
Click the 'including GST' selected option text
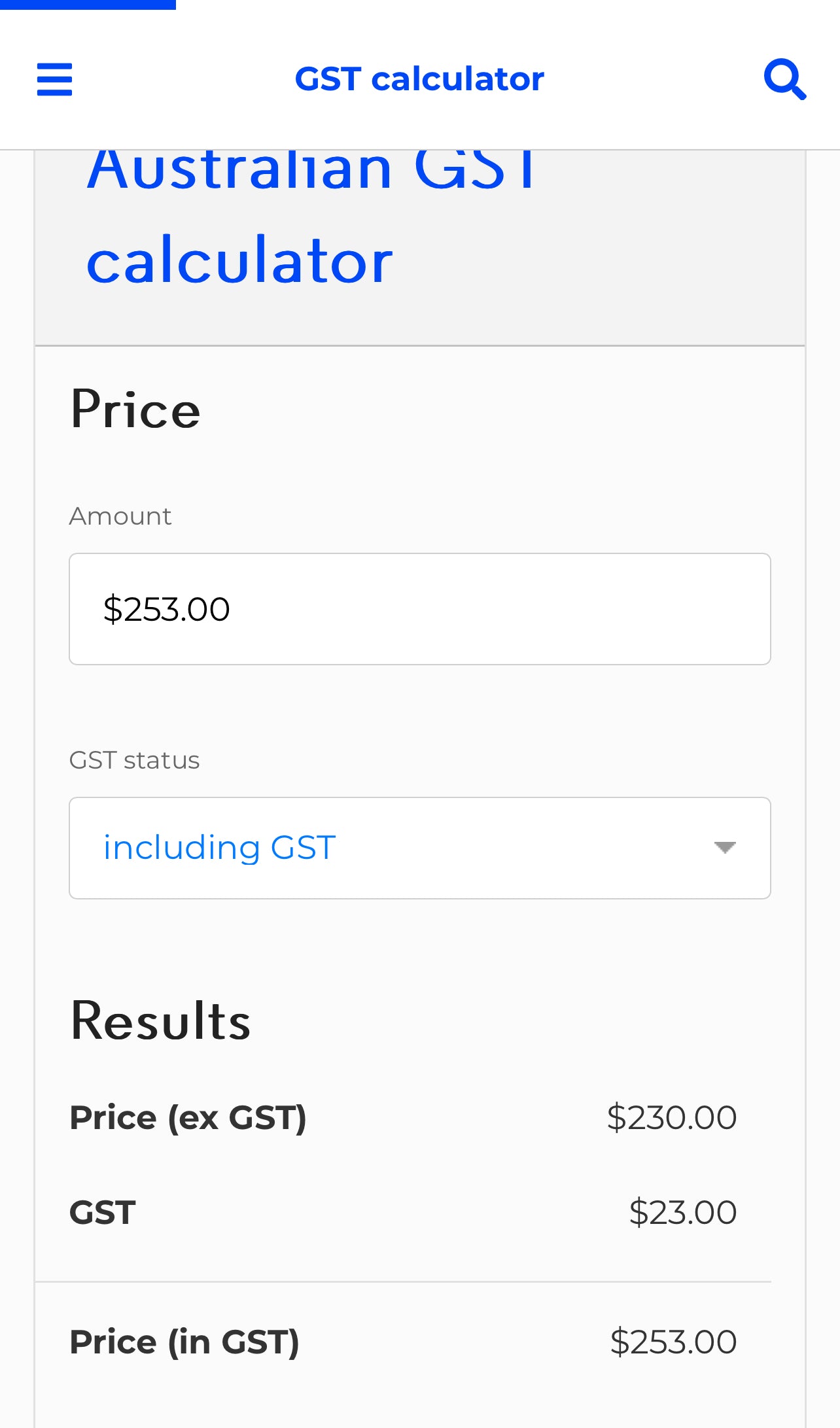point(220,848)
